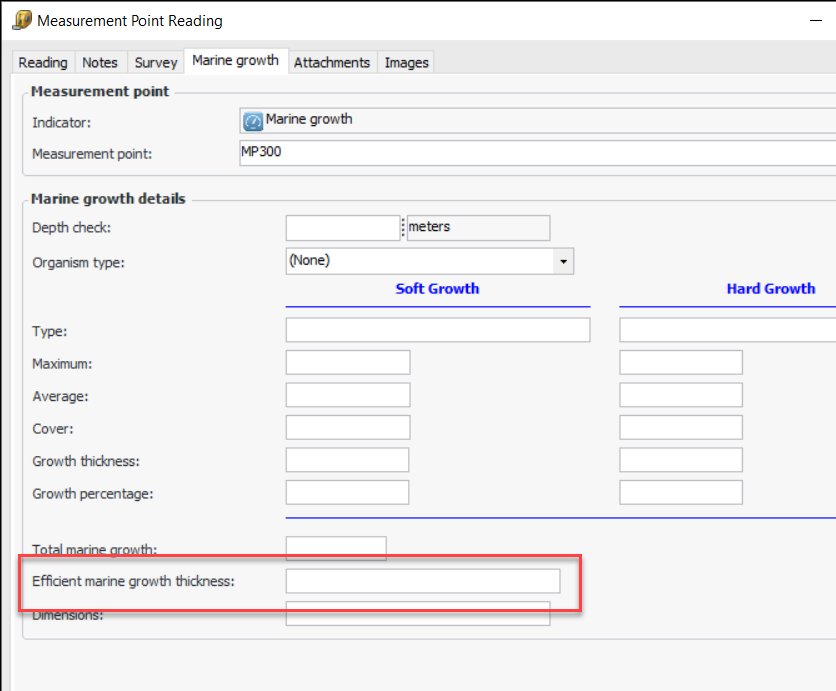Screen dimensions: 836x691
Task: Click the Hard Growth Type field
Action: click(727, 330)
